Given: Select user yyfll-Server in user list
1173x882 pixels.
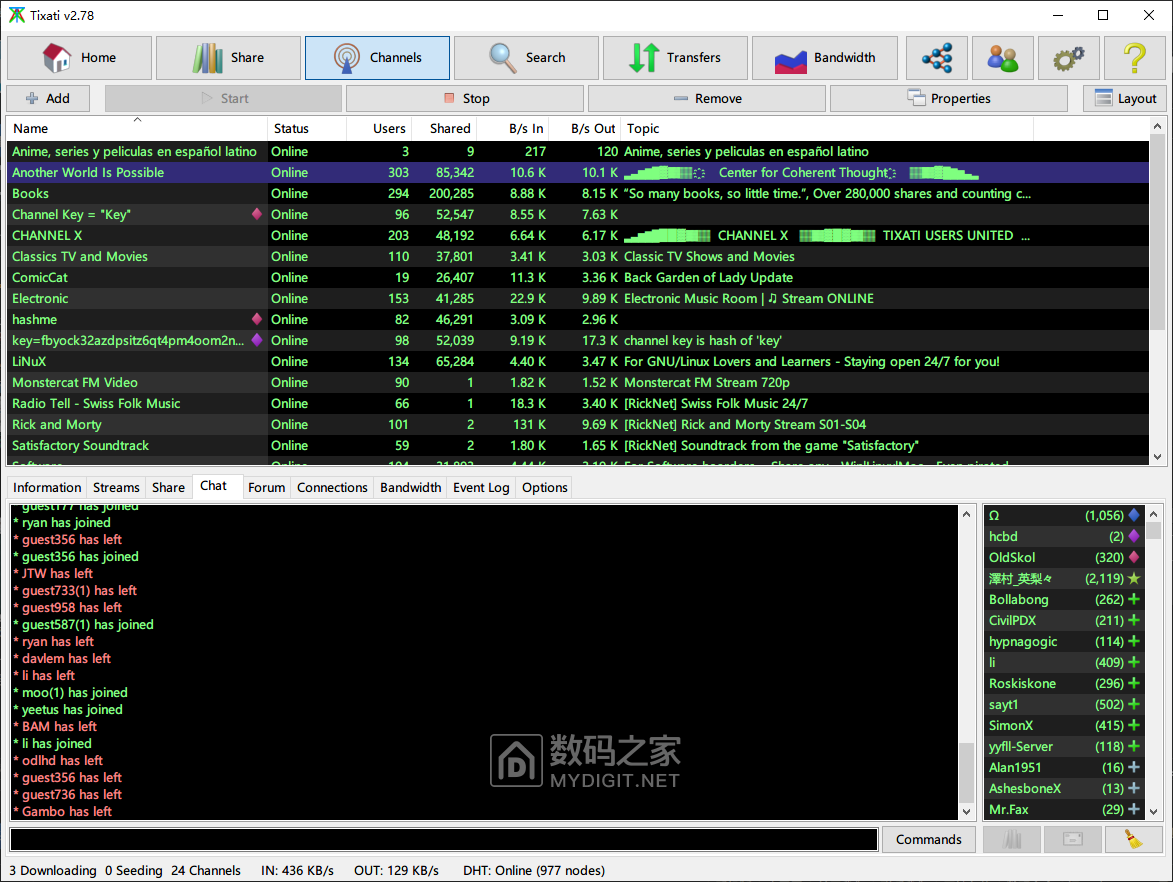Looking at the screenshot, I should [x=1064, y=746].
